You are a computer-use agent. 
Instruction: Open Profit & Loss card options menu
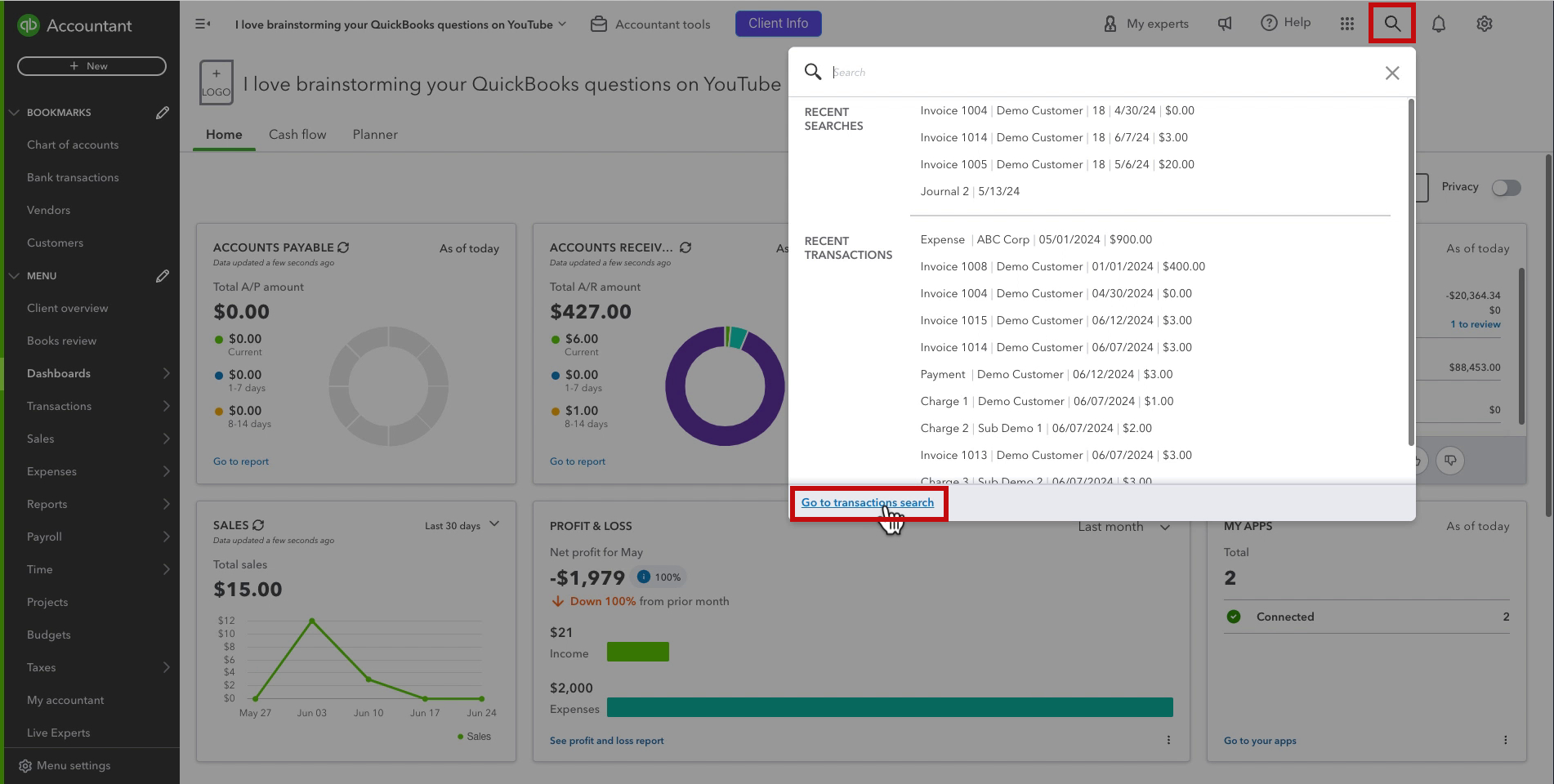click(x=1168, y=740)
